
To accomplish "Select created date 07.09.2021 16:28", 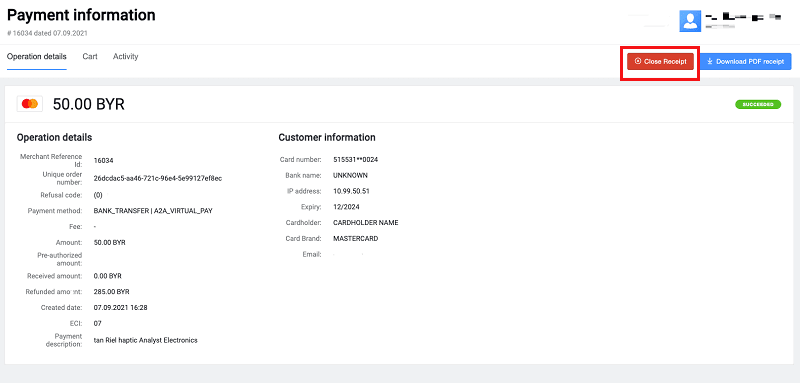I will click(x=121, y=308).
